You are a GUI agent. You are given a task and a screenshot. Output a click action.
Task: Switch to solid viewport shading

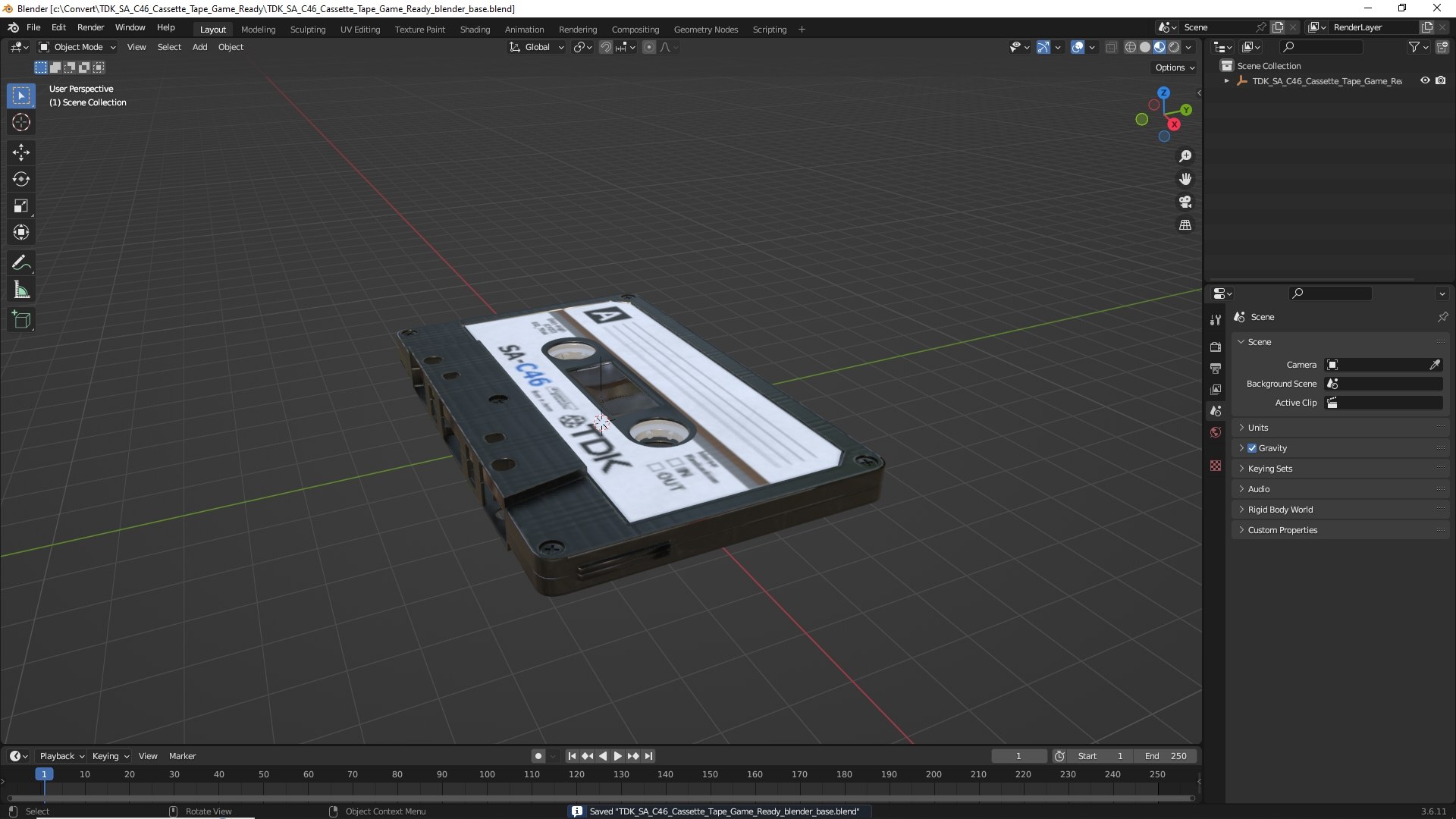pyautogui.click(x=1145, y=47)
